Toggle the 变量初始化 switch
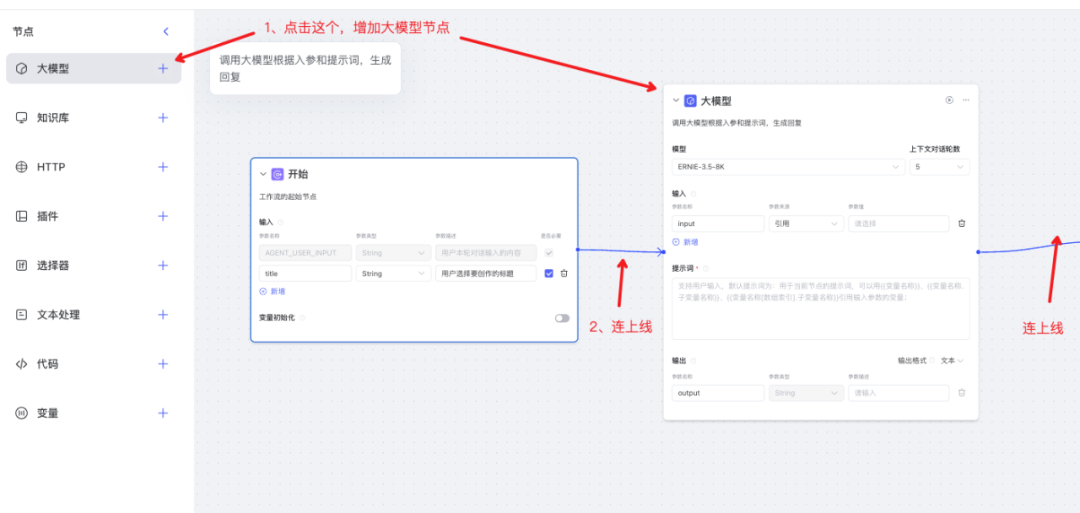Image resolution: width=1080 pixels, height=513 pixels. pyautogui.click(x=562, y=318)
